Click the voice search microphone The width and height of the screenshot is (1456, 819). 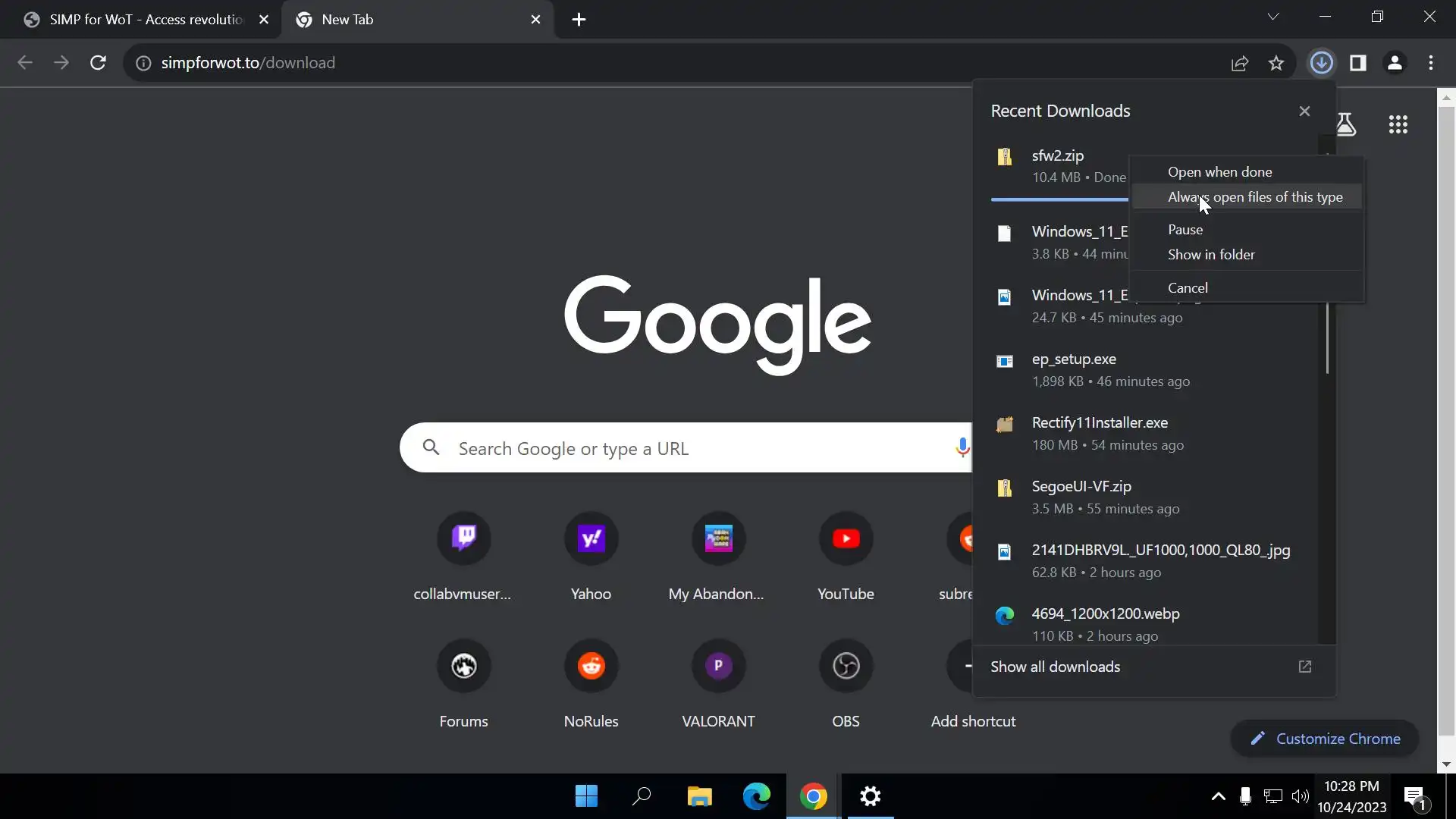[962, 447]
